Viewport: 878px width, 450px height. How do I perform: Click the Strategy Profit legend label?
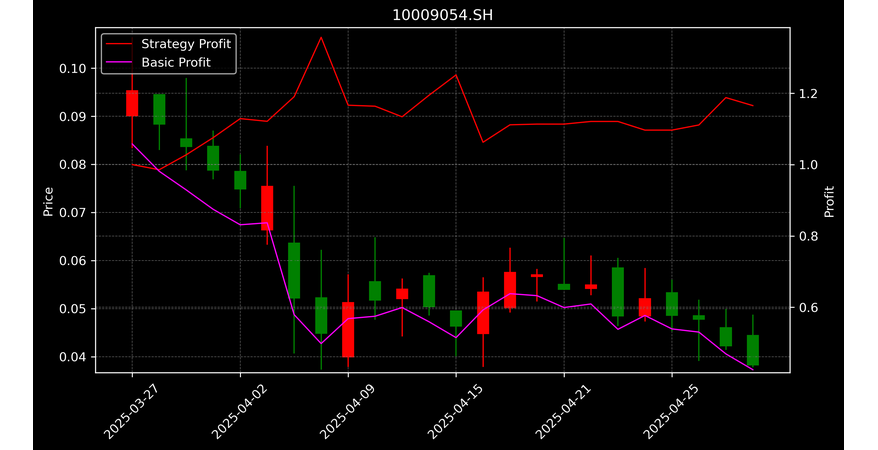[x=186, y=44]
